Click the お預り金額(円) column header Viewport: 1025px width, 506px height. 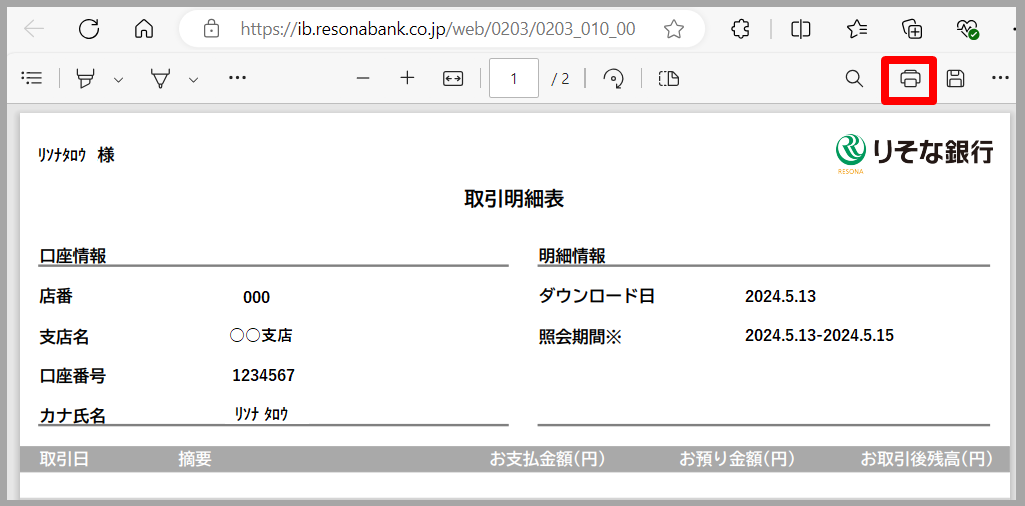tap(737, 460)
